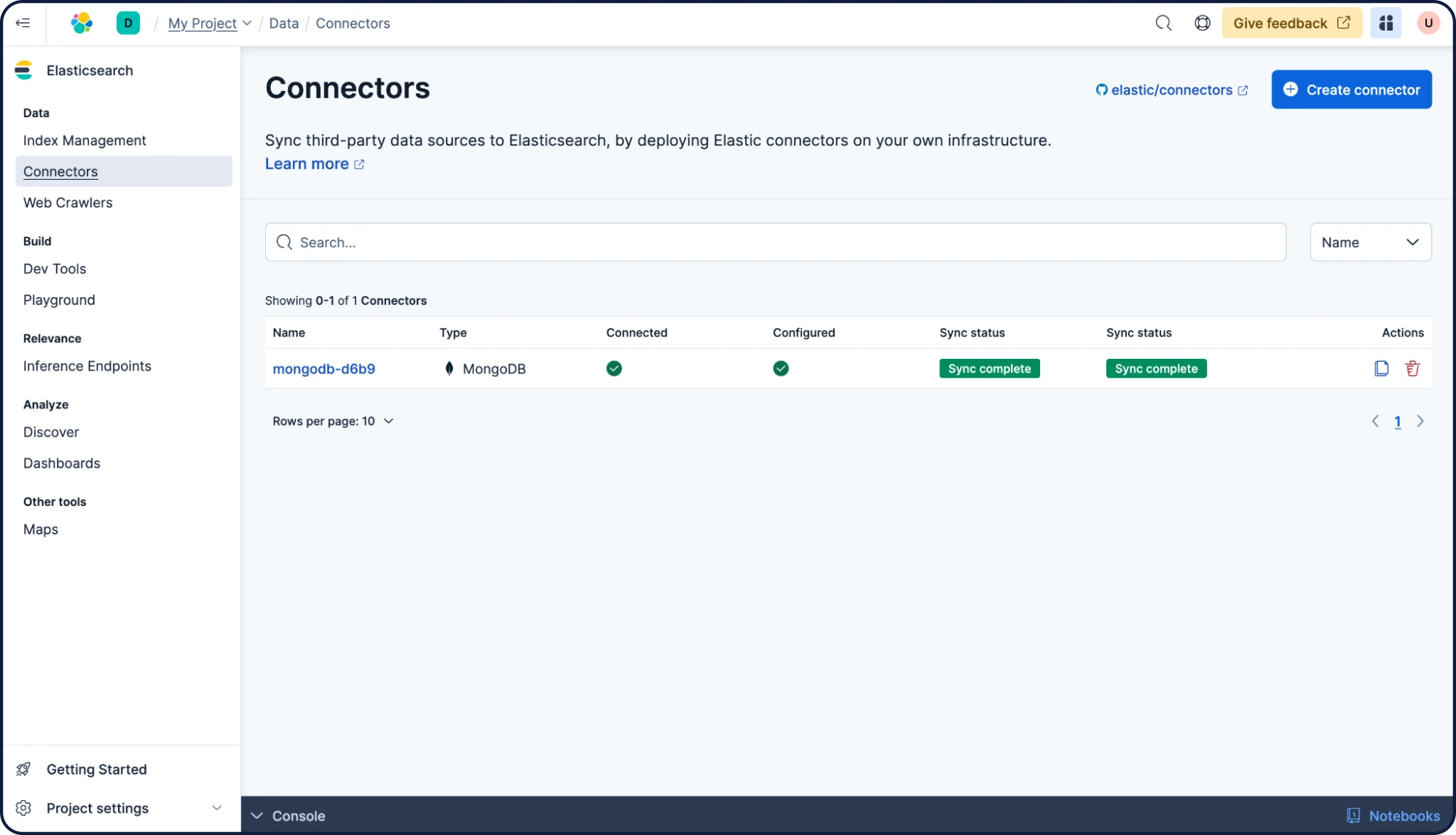
Task: Click Create connector button
Action: (1352, 90)
